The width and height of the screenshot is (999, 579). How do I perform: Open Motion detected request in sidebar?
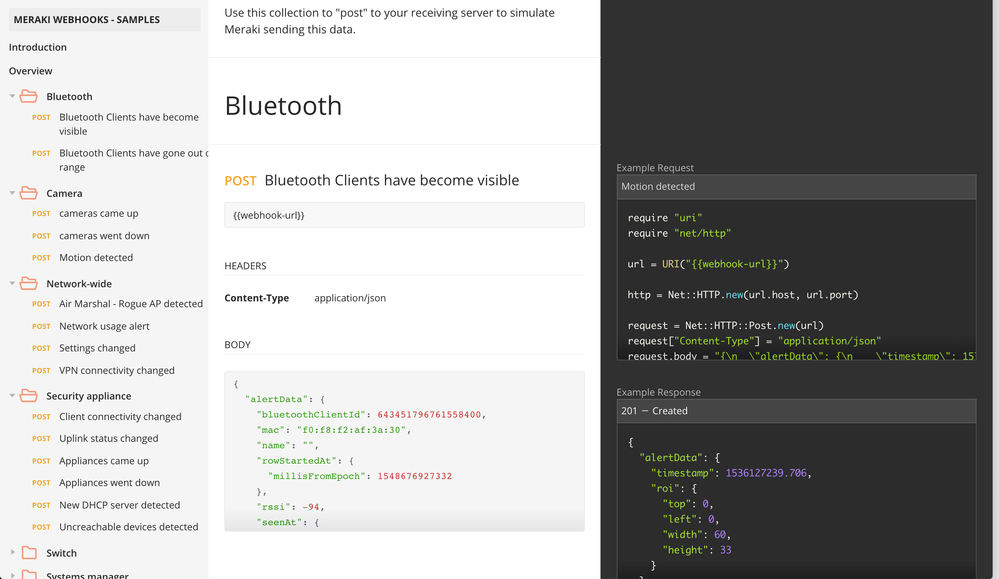click(x=96, y=257)
